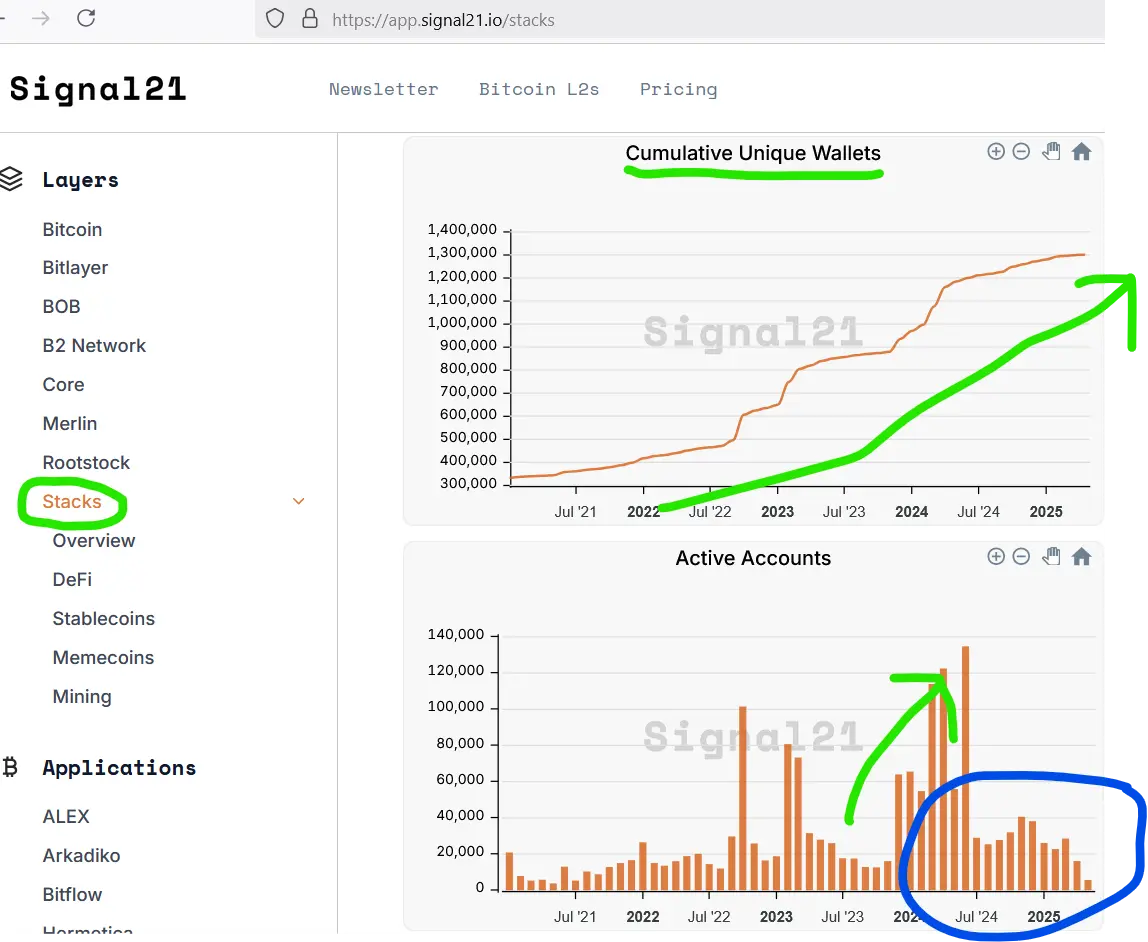Open the Merlin layer page
The image size is (1148, 942).
[70, 424]
